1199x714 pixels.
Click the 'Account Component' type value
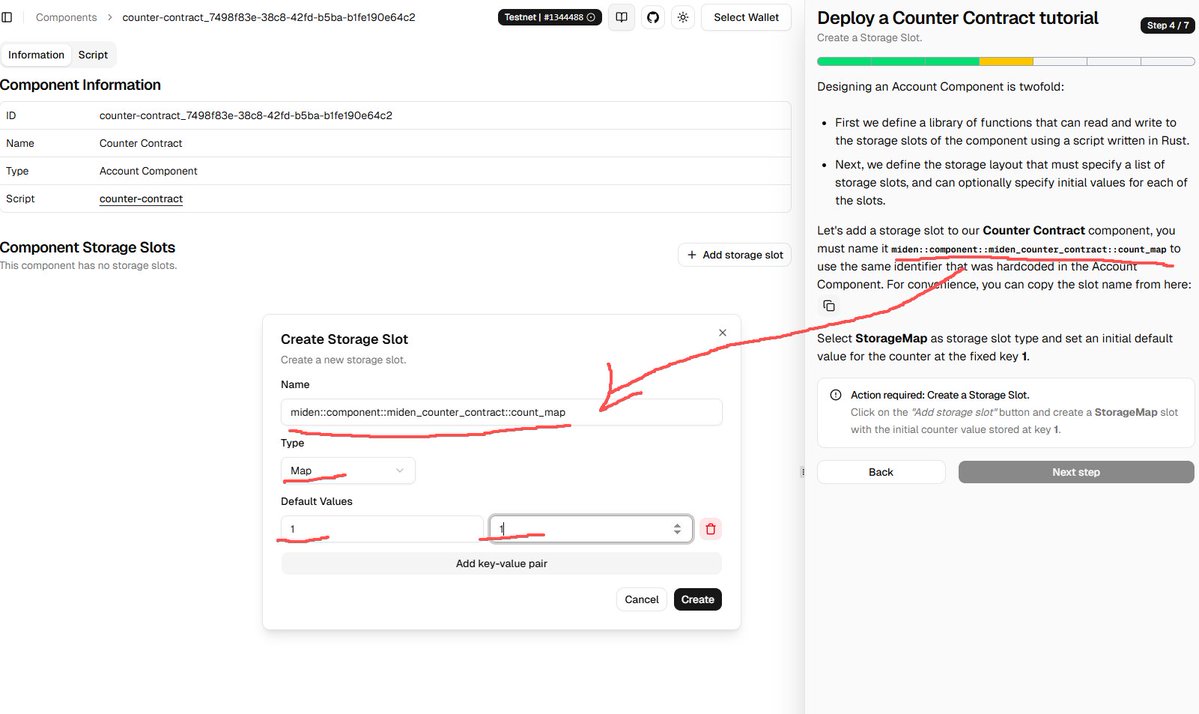click(148, 171)
